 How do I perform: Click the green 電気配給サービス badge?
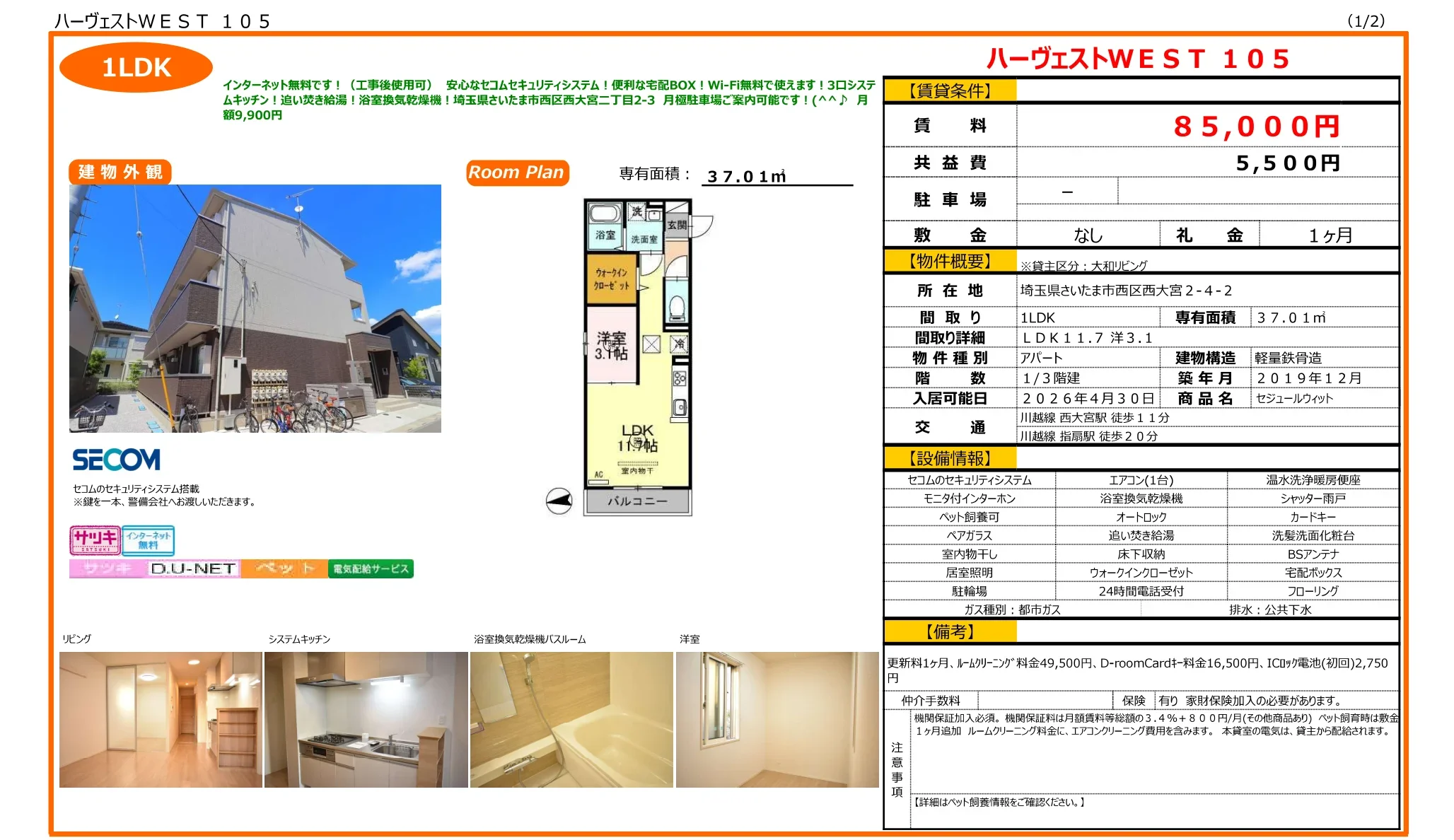click(x=371, y=568)
